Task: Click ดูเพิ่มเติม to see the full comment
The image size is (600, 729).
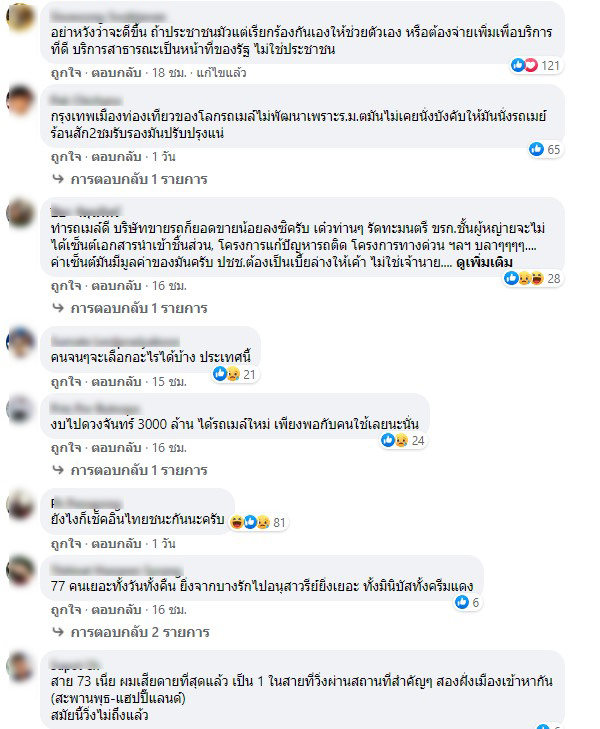Action: (484, 263)
